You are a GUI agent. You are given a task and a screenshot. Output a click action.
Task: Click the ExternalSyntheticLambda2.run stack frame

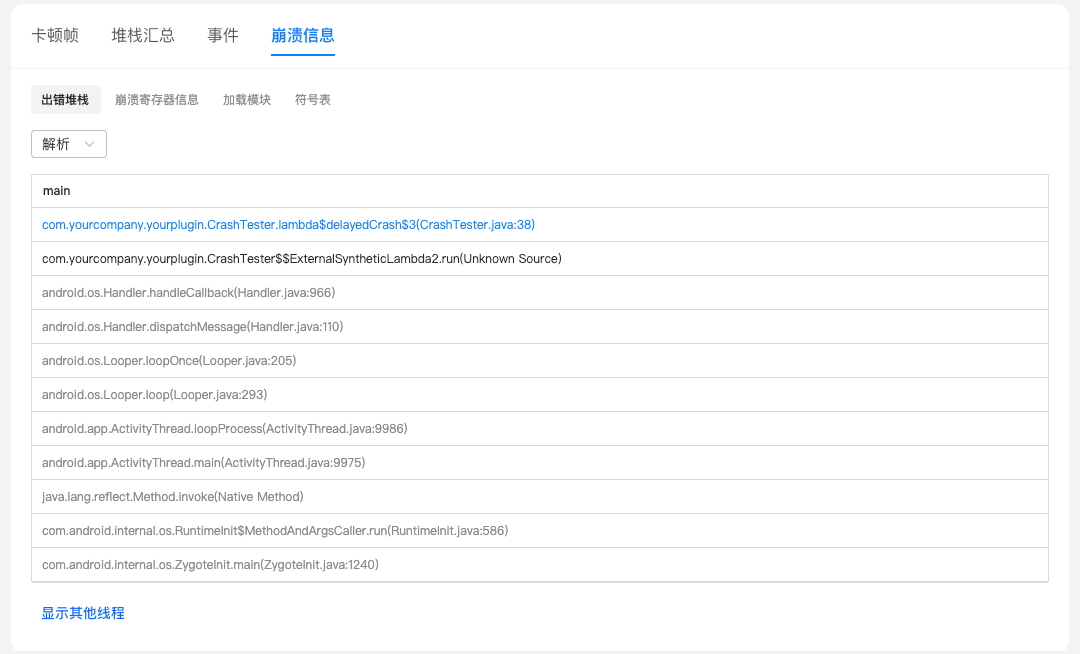pyautogui.click(x=301, y=259)
